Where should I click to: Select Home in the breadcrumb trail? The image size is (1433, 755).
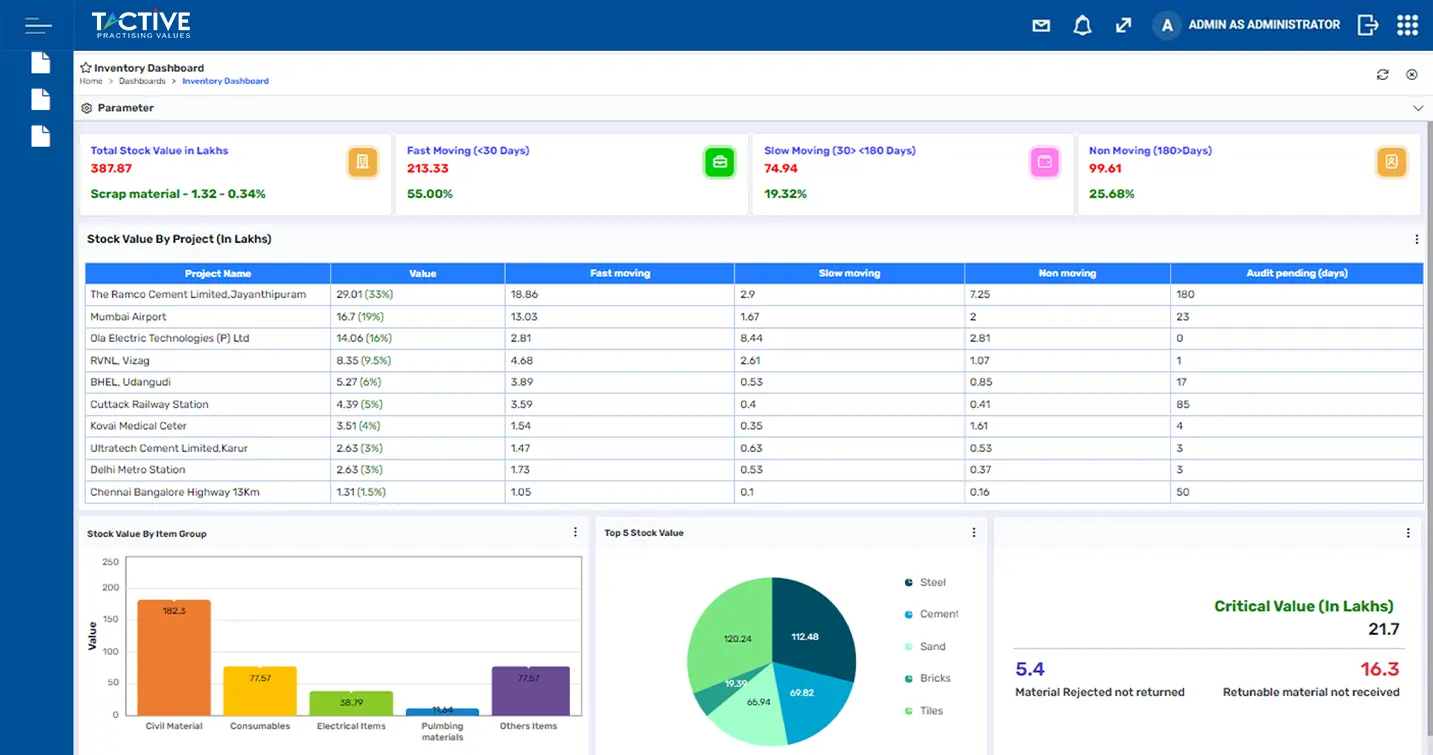coord(90,81)
